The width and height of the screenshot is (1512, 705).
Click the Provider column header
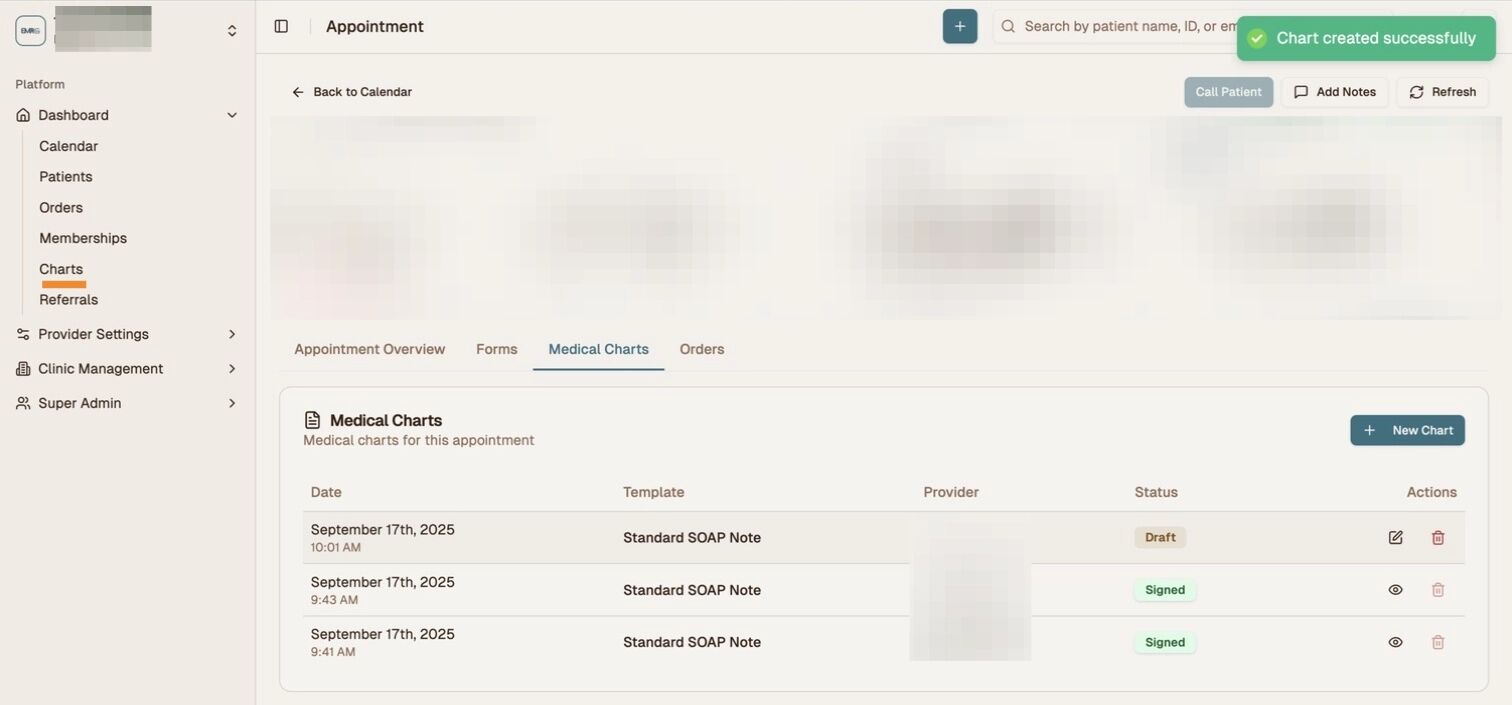[x=951, y=492]
